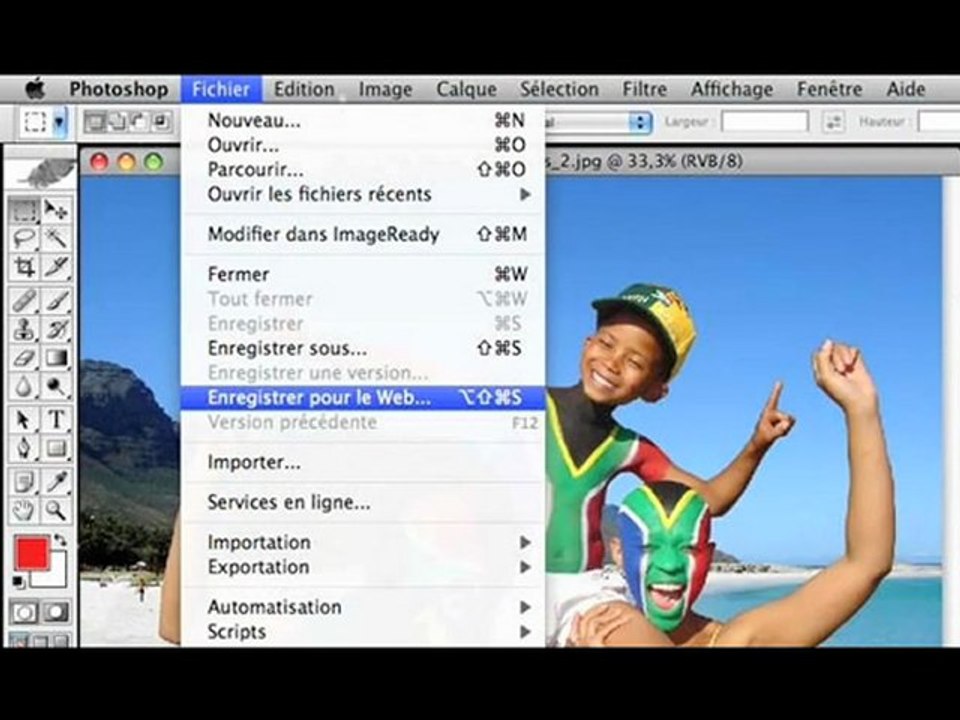The width and height of the screenshot is (960, 720).
Task: Open the Aide menu
Action: pos(906,89)
